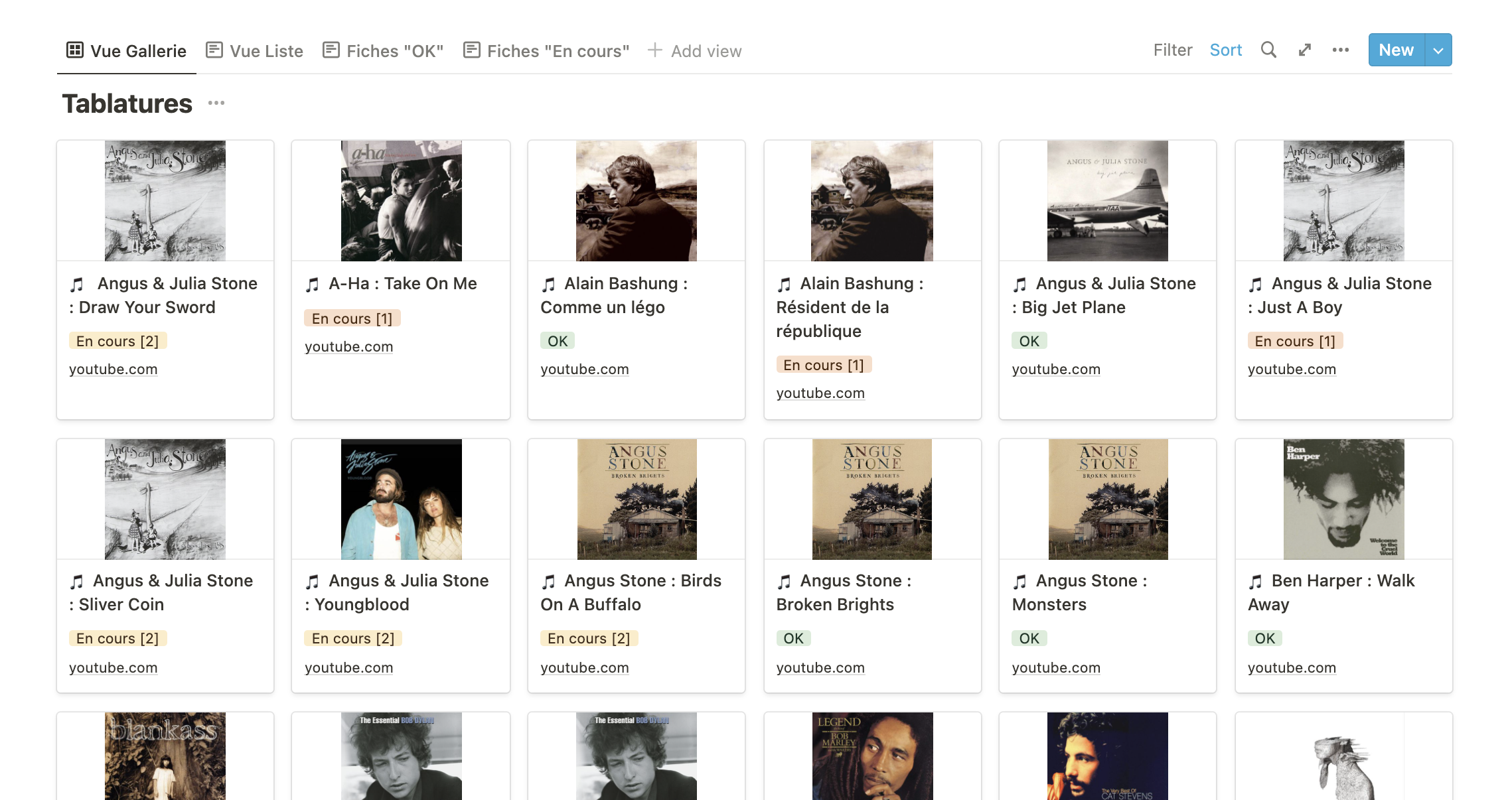Click Bob Marley Legend cover thumbnail
The width and height of the screenshot is (1512, 800).
(873, 756)
